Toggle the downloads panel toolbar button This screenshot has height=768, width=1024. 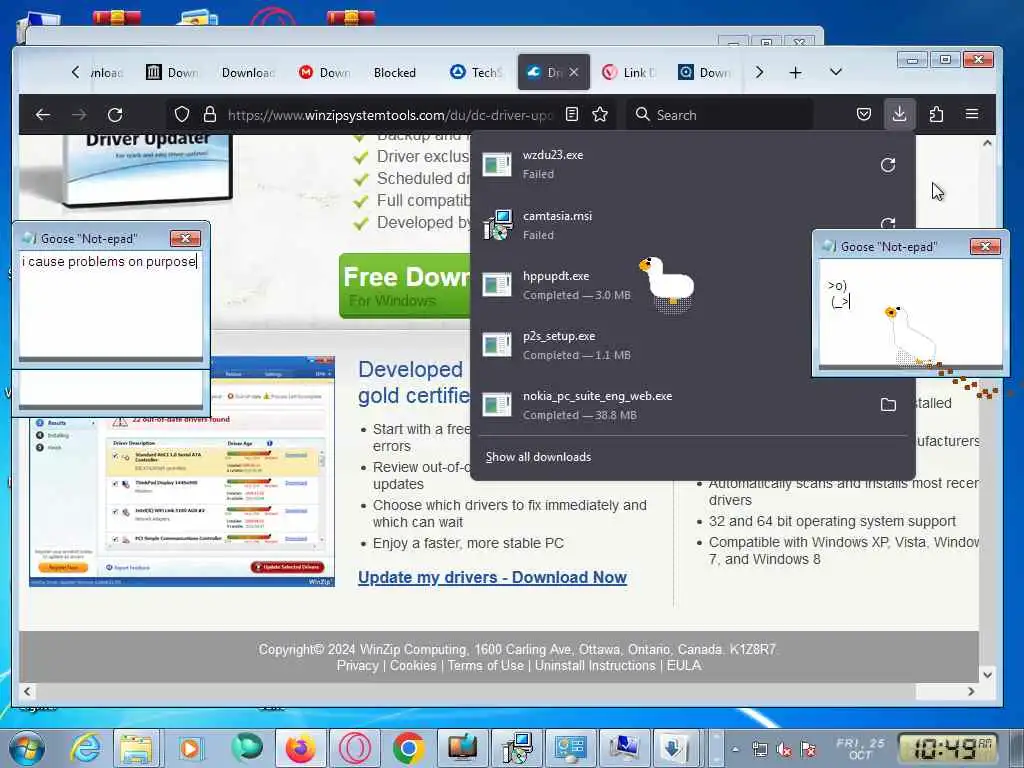point(899,115)
